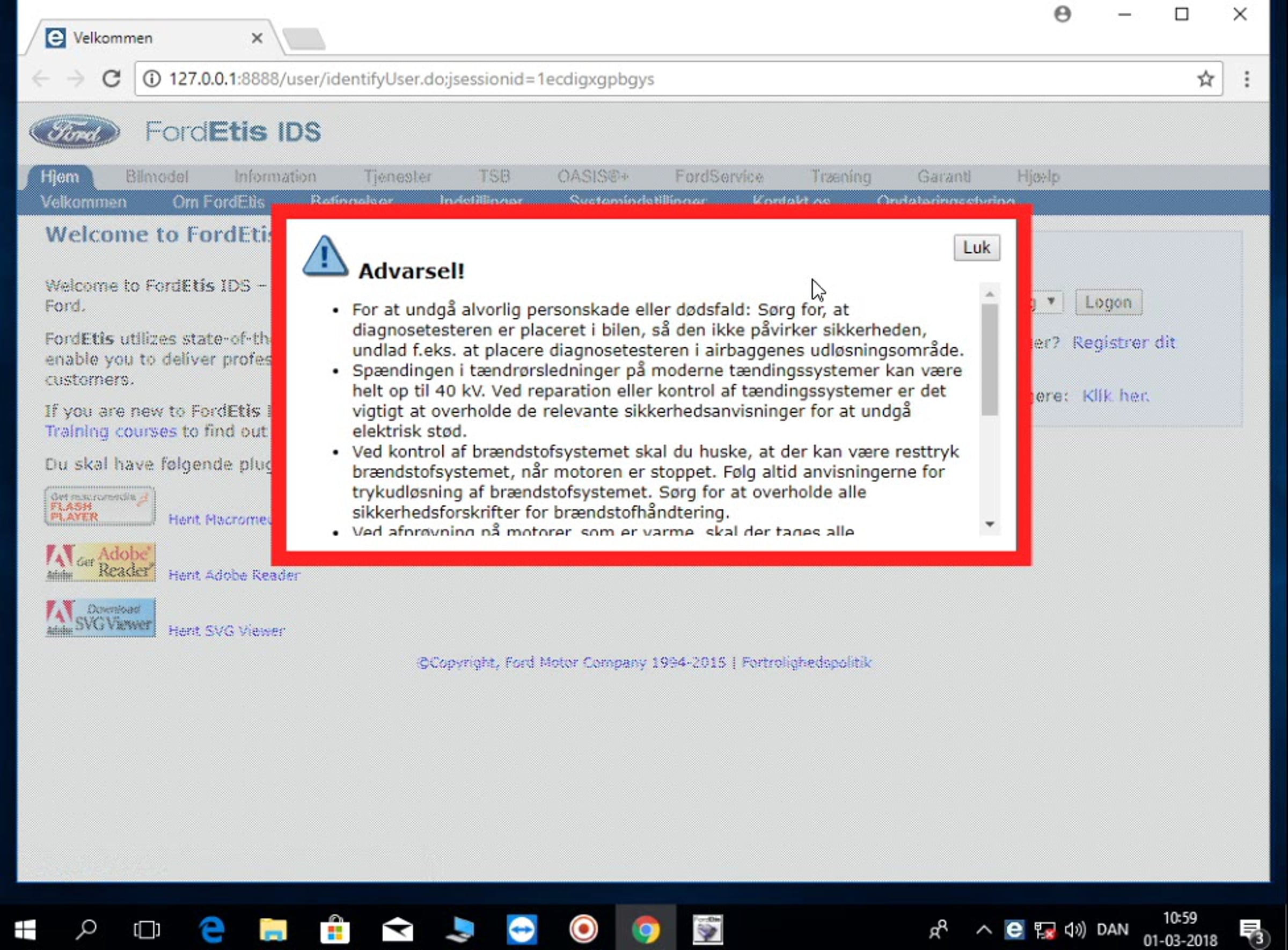Switch to the Hjælp tab
Image resolution: width=1288 pixels, height=950 pixels.
point(1038,177)
